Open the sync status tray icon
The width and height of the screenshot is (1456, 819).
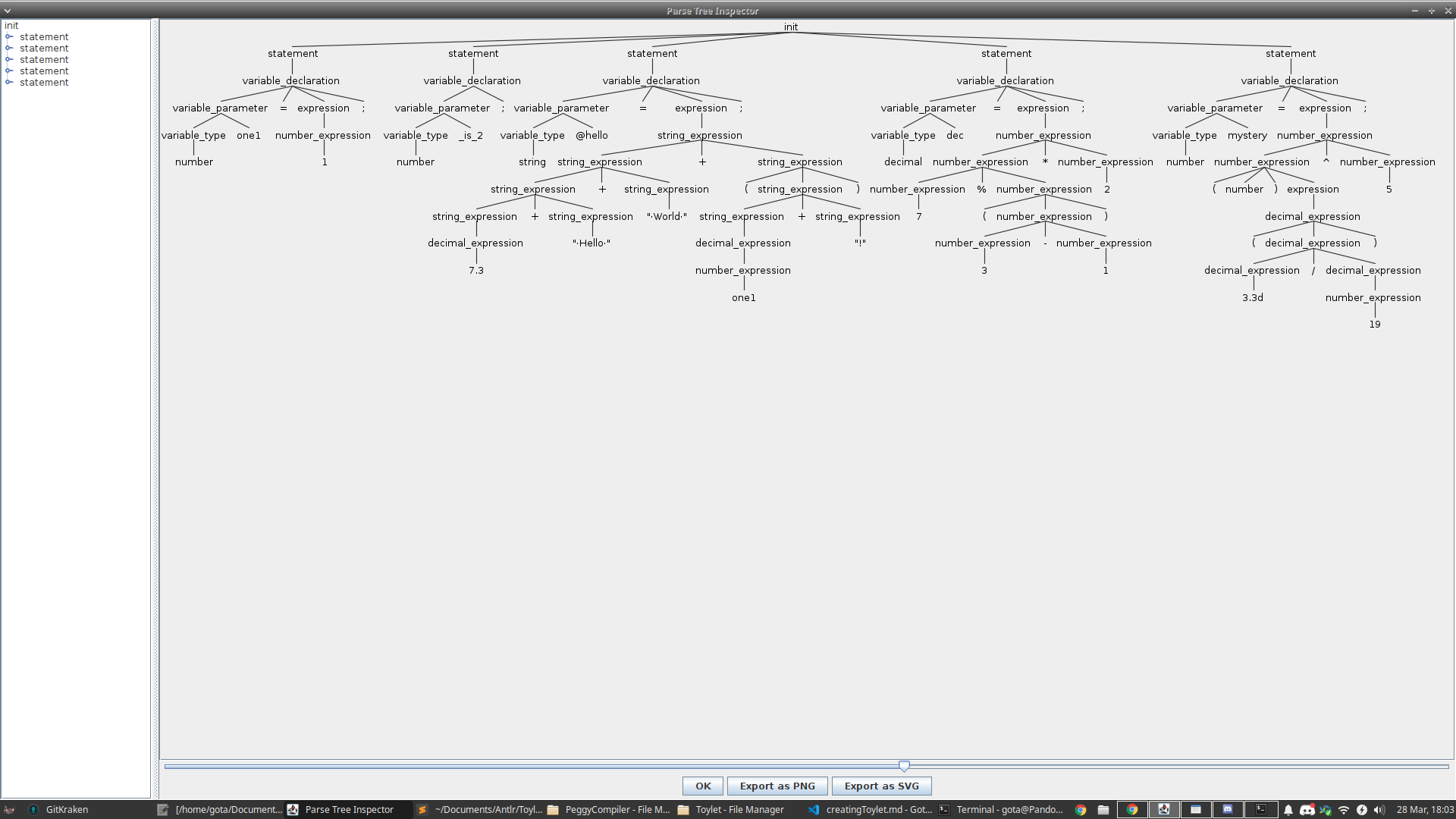point(1326,810)
